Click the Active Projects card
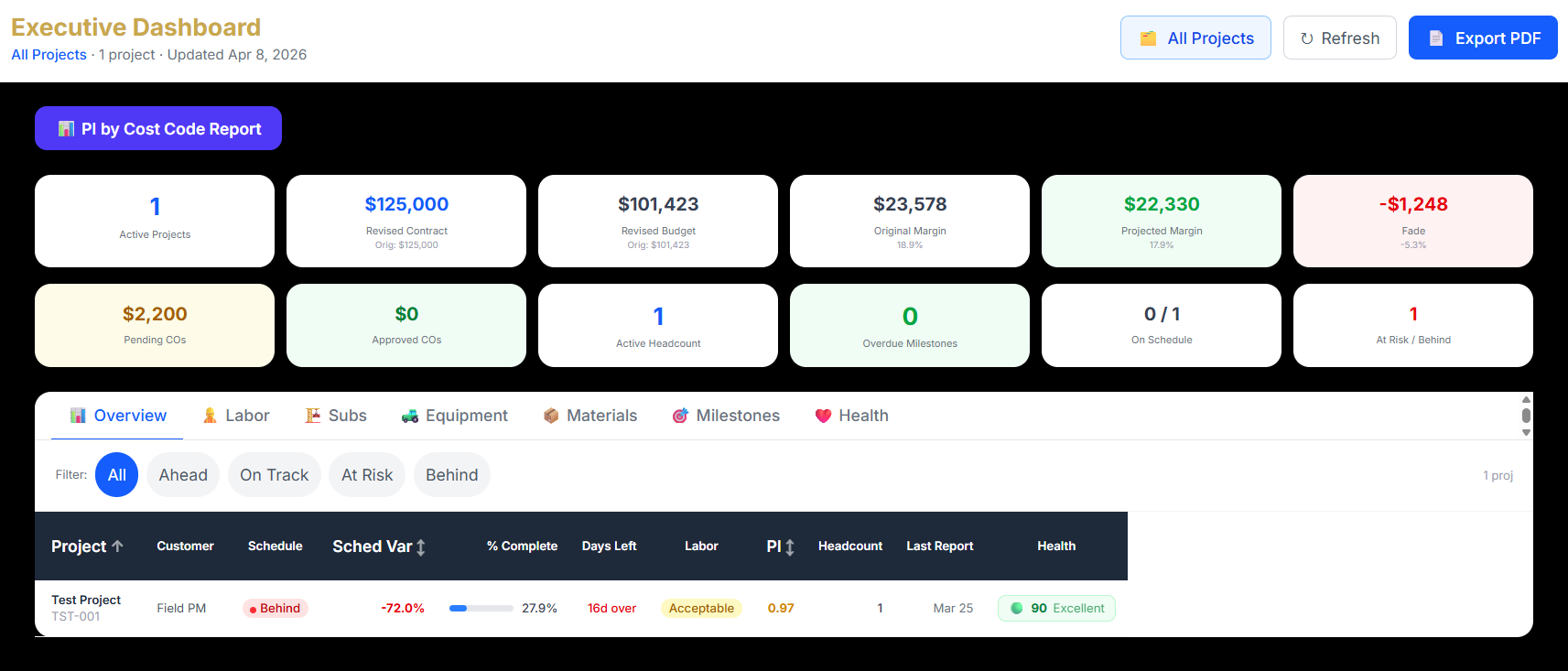Image resolution: width=1568 pixels, height=671 pixels. click(155, 221)
